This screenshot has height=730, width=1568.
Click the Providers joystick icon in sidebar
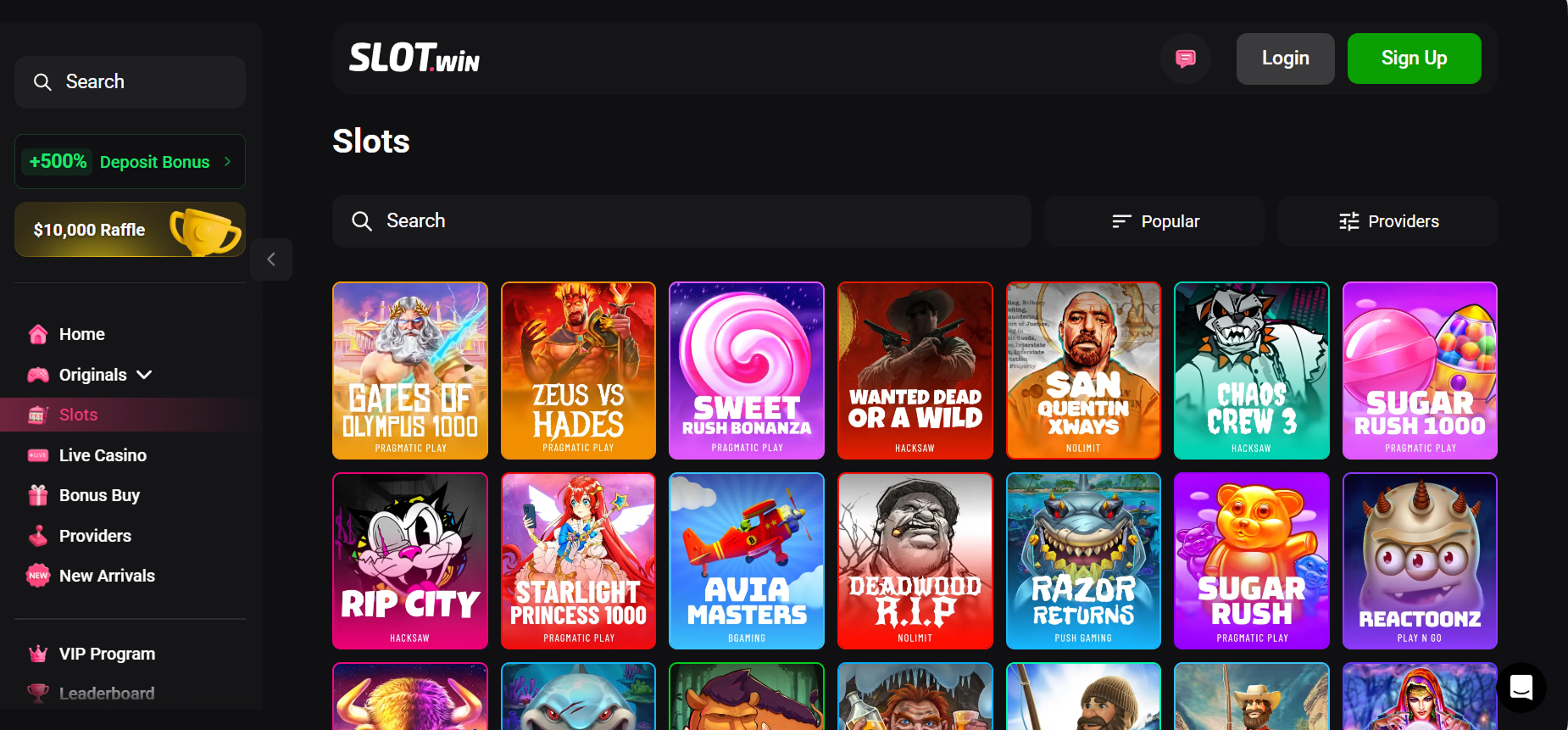[38, 536]
